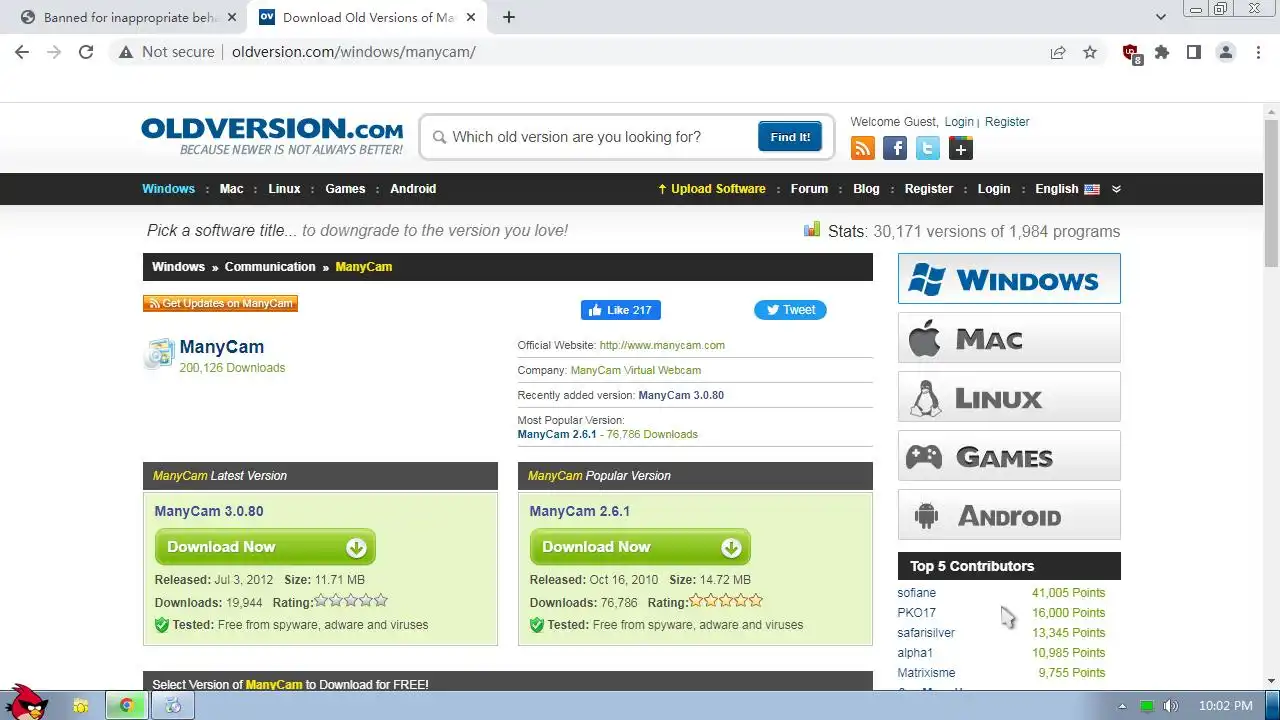Screen dimensions: 1280x720
Task: Open the yellow taskbar pinned app
Action: pos(81,706)
